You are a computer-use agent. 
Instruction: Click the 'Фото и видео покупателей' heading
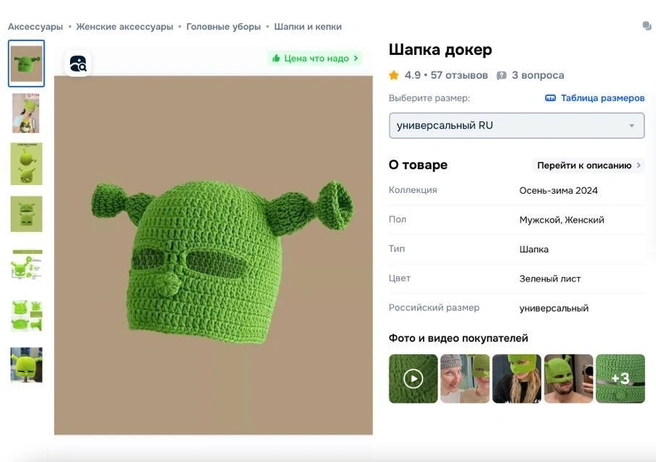pos(459,338)
